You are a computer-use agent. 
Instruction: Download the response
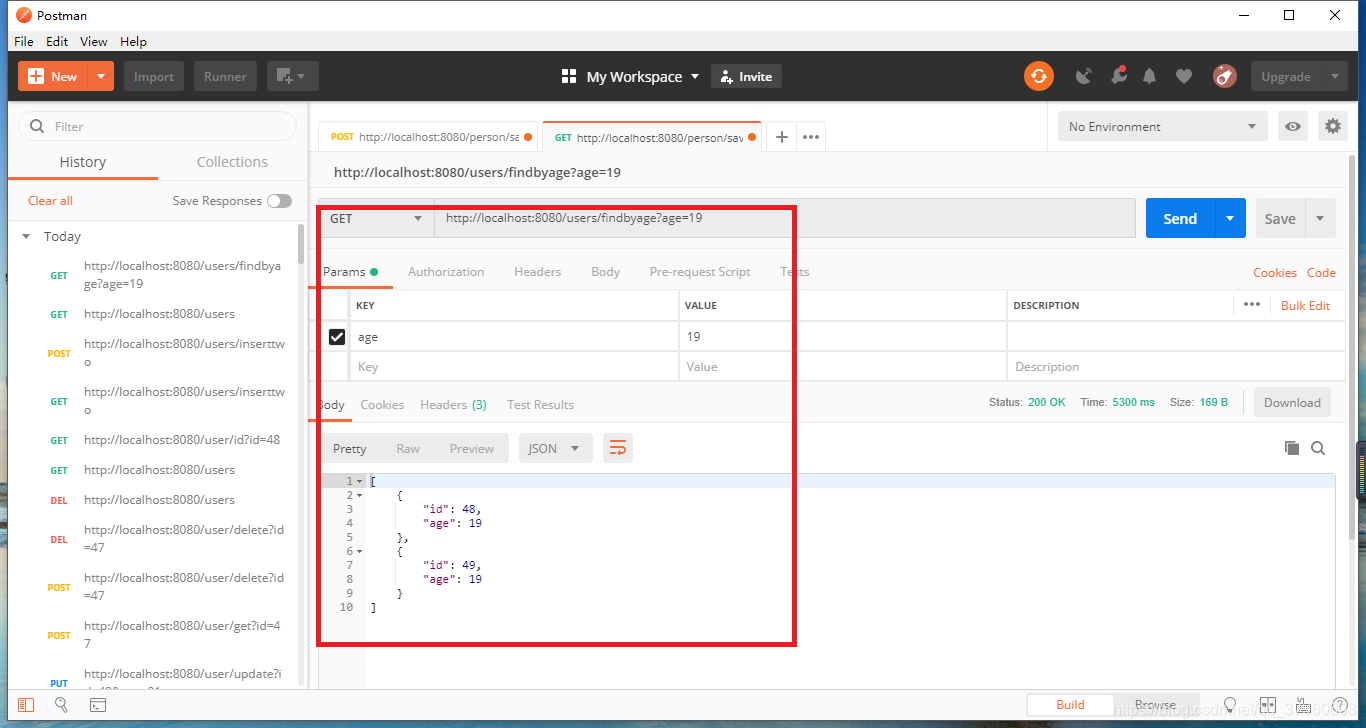1292,402
